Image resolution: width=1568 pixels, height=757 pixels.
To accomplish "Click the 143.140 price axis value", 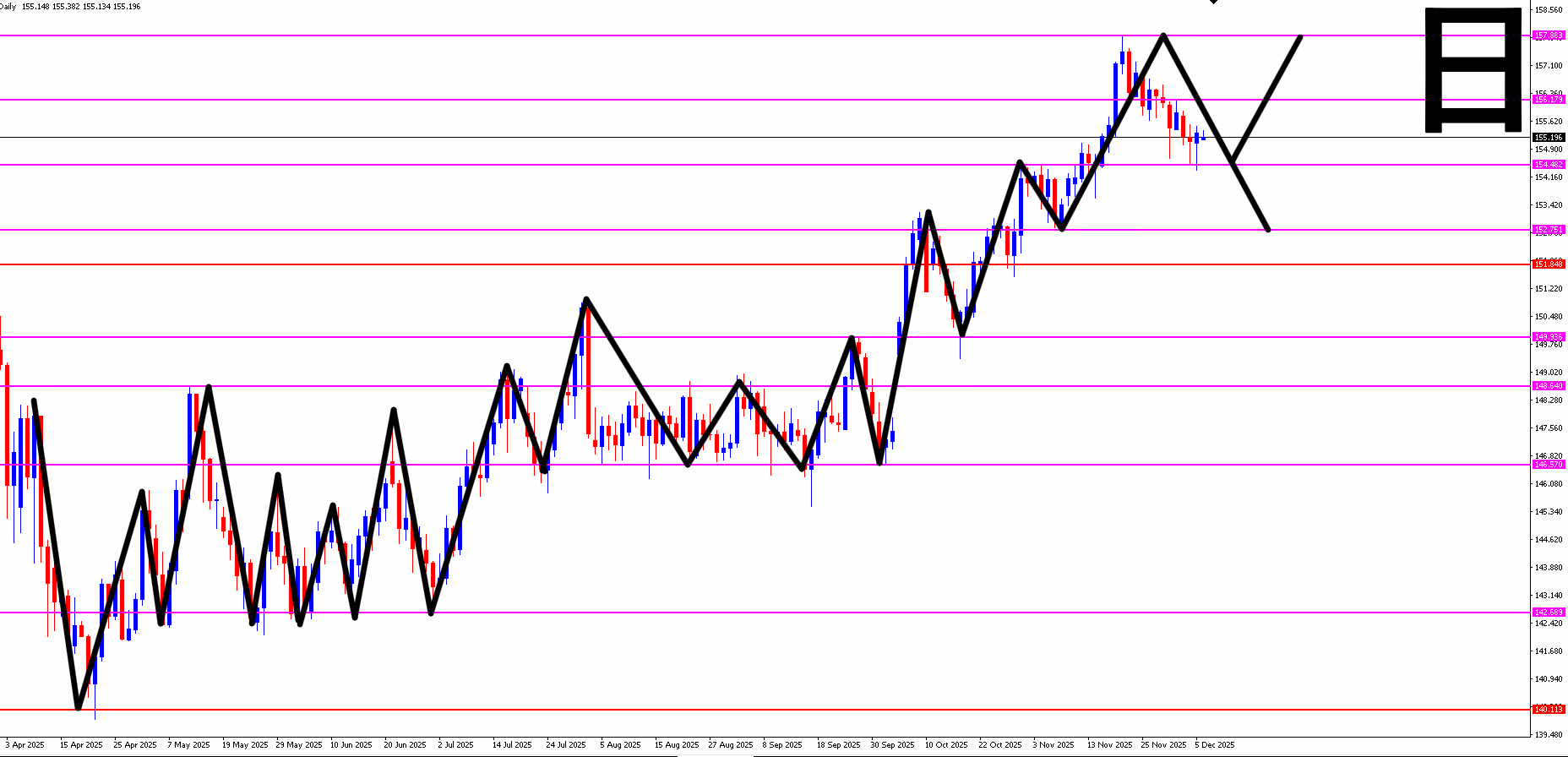I will tap(1549, 596).
